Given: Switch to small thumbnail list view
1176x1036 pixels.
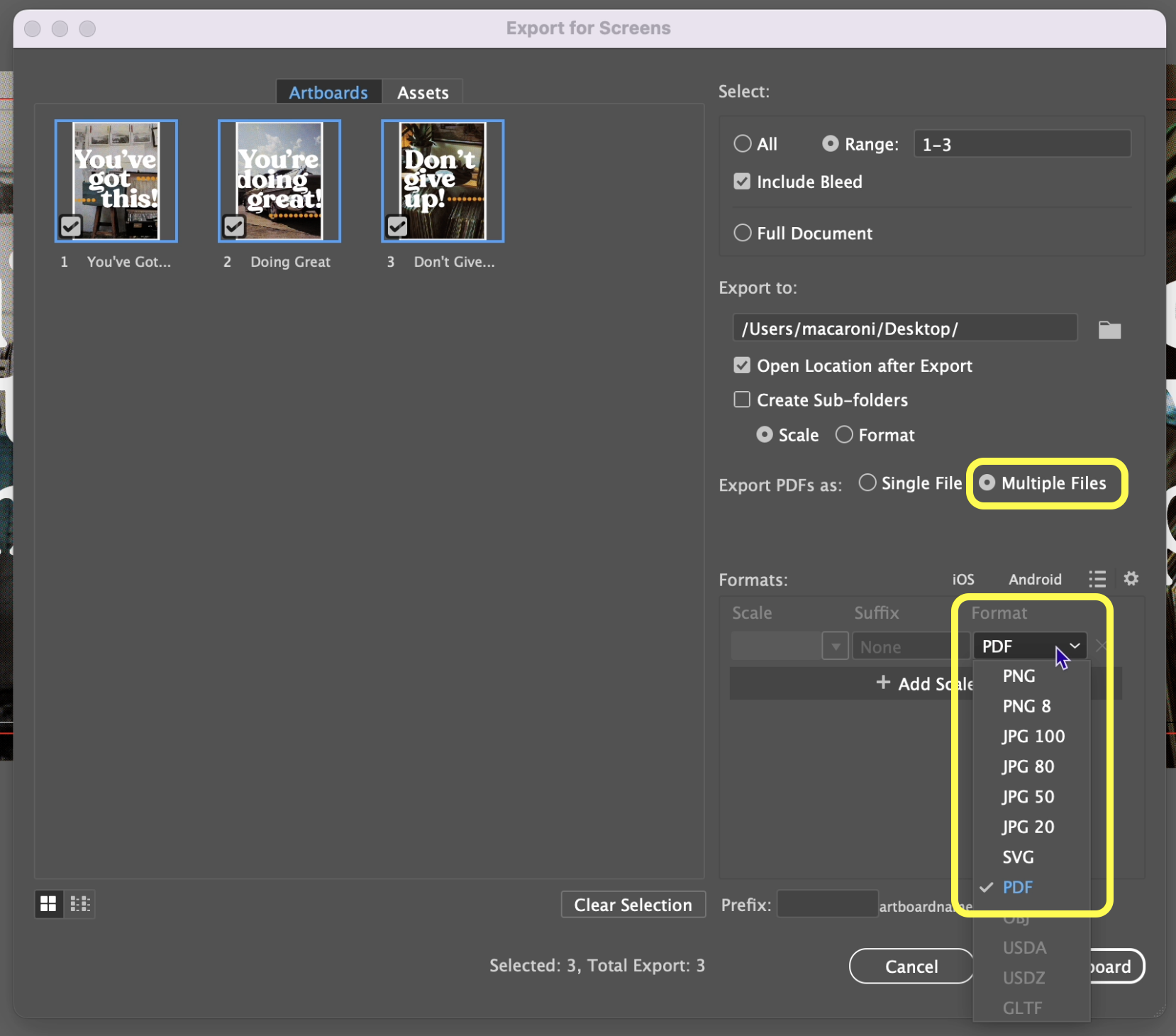Looking at the screenshot, I should 80,903.
